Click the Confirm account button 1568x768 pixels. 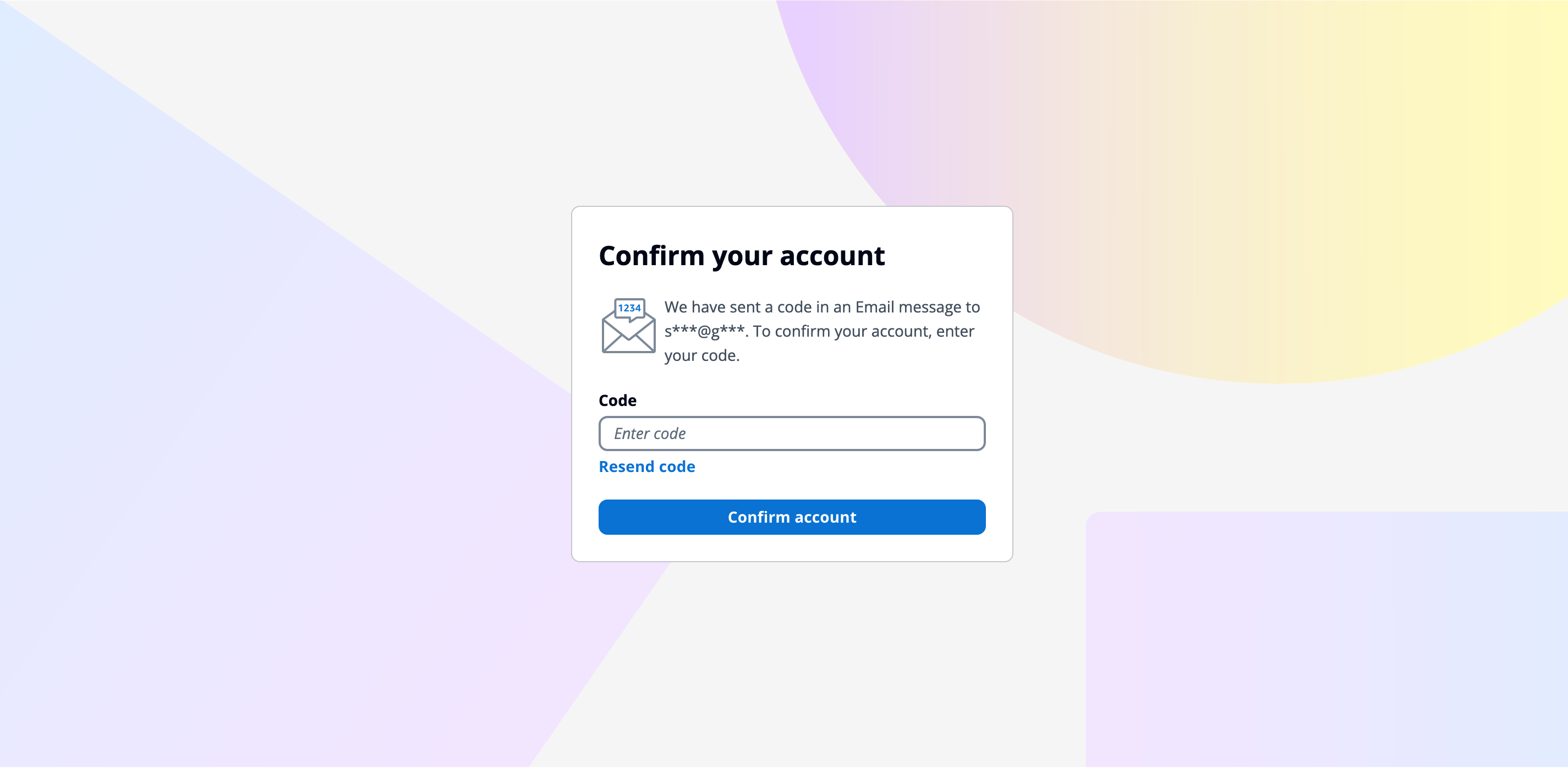coord(791,517)
